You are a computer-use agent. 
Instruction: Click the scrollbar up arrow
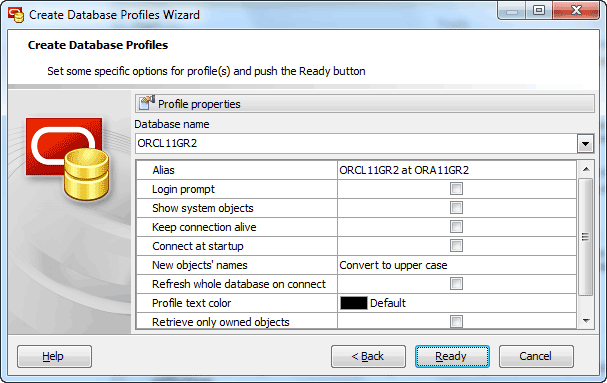pyautogui.click(x=586, y=169)
